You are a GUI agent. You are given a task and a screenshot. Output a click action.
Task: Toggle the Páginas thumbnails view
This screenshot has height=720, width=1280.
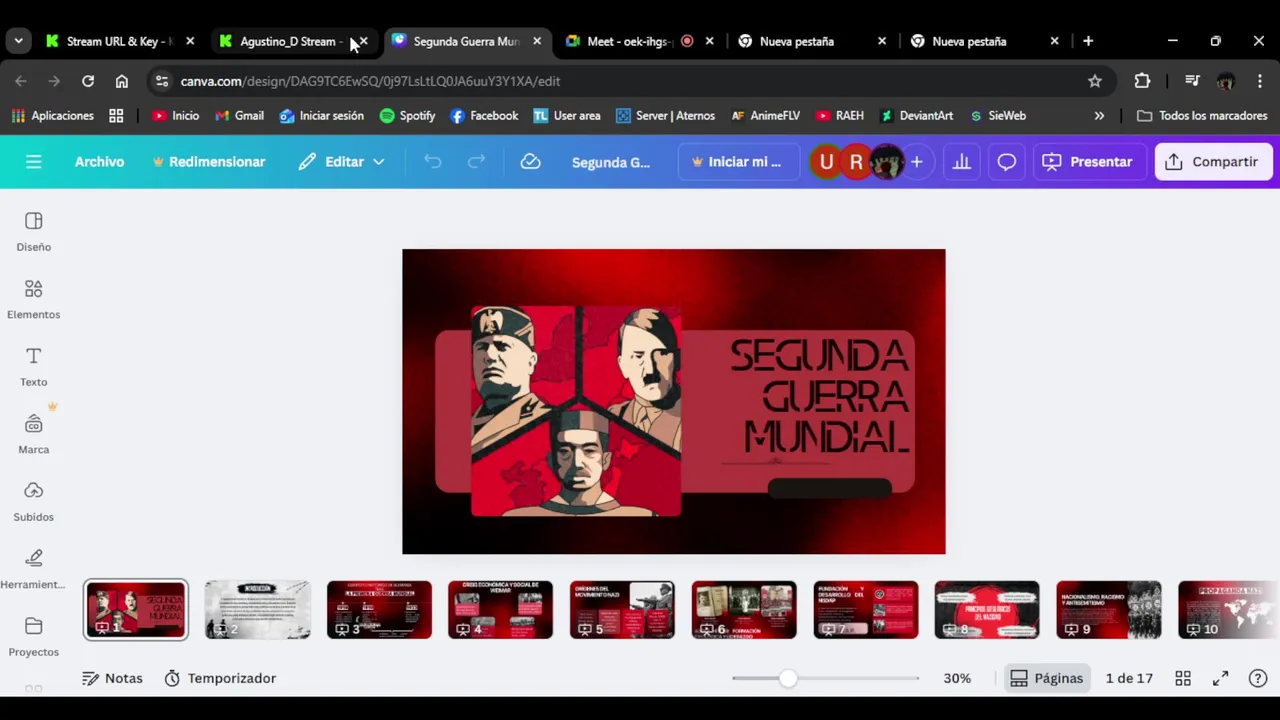tap(1047, 678)
